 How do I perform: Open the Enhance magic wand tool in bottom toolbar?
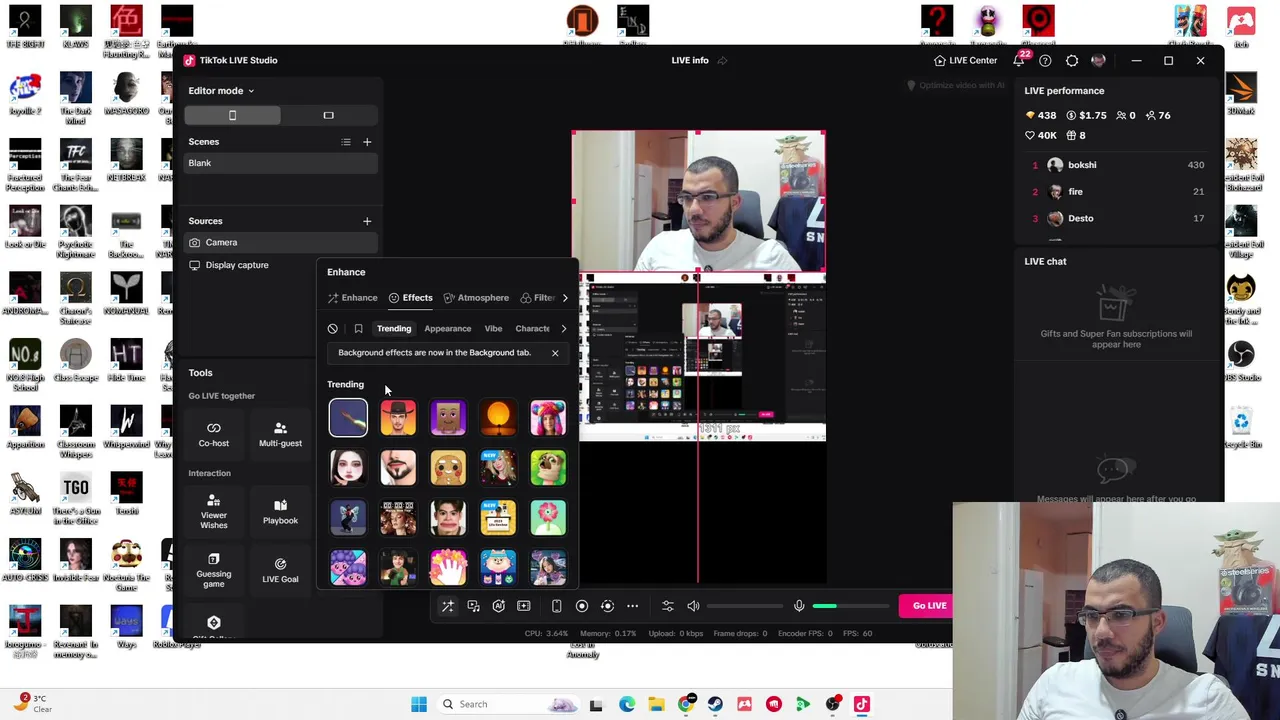[448, 606]
